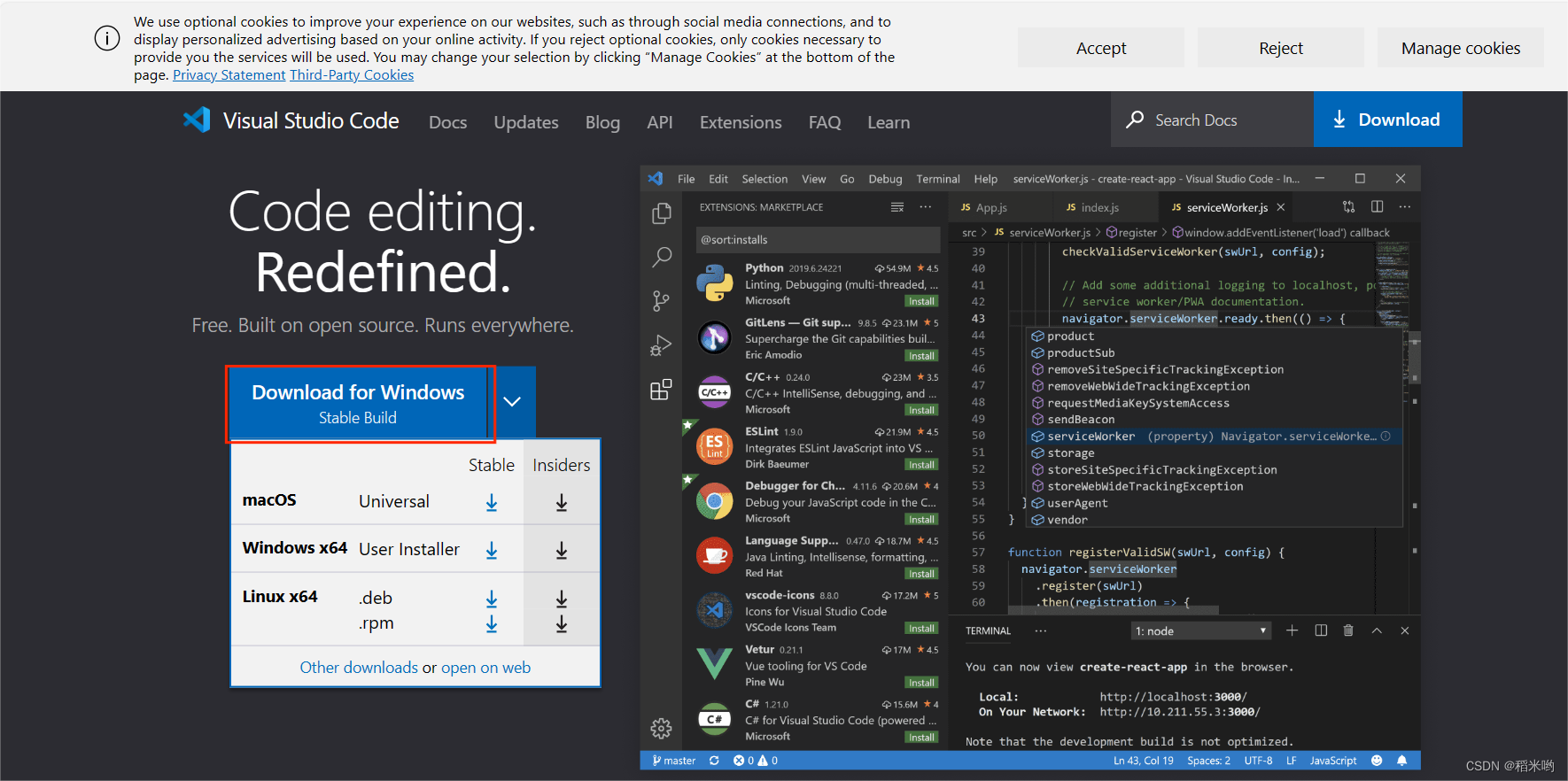The width and height of the screenshot is (1568, 781).
Task: Open the Privacy Statement link
Action: coord(229,75)
